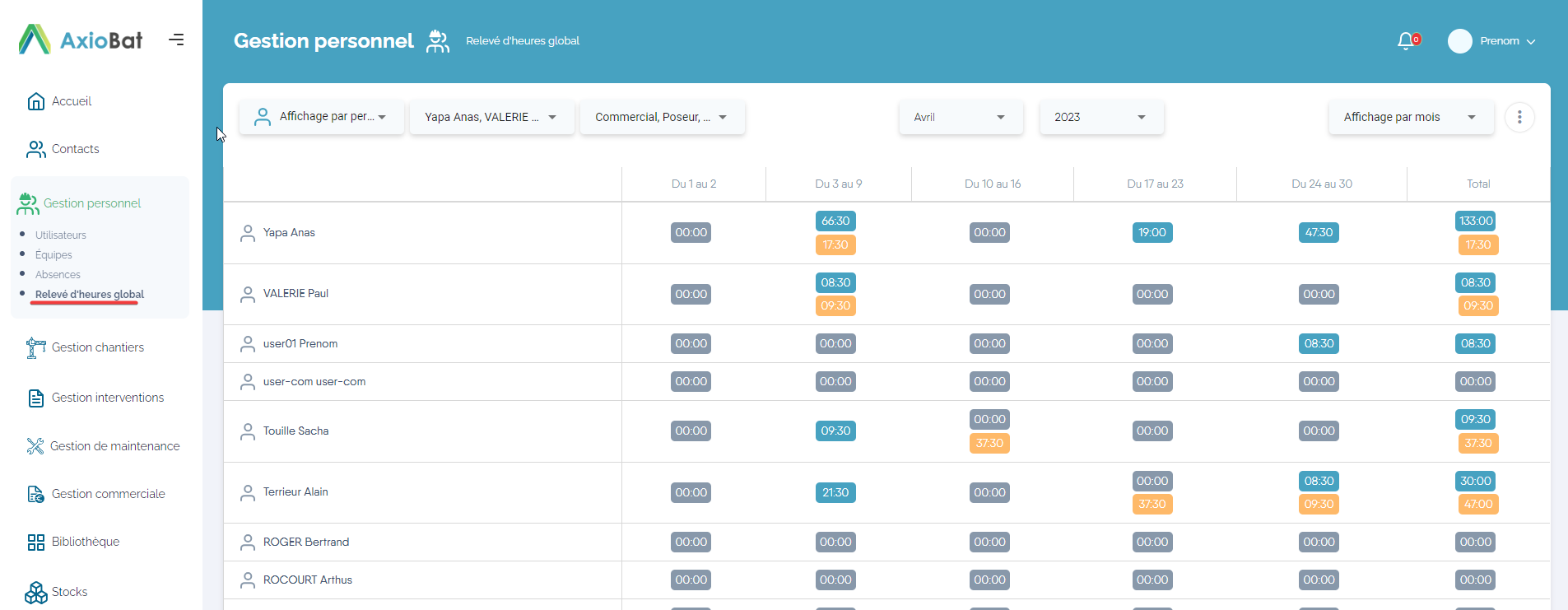1568x610 pixels.
Task: Click the Bibliothèque grid icon
Action: click(x=36, y=542)
